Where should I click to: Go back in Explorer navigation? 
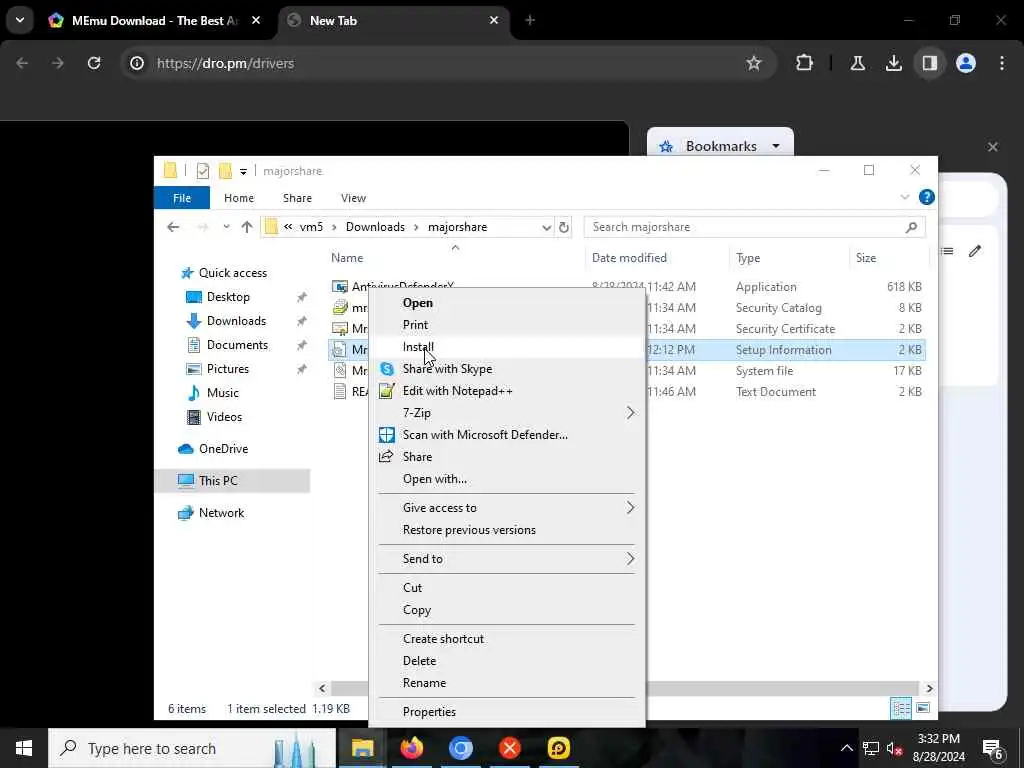[x=173, y=227]
